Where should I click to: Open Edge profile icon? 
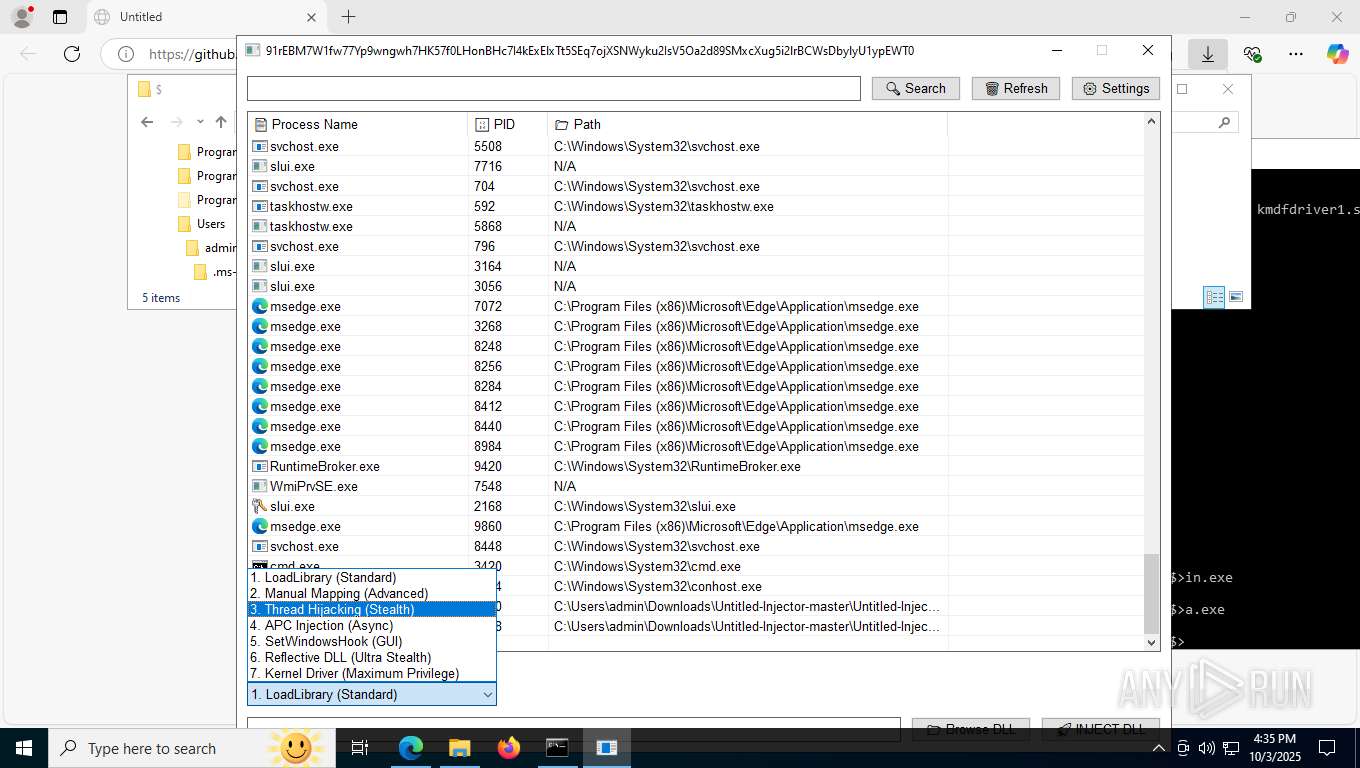click(x=21, y=17)
